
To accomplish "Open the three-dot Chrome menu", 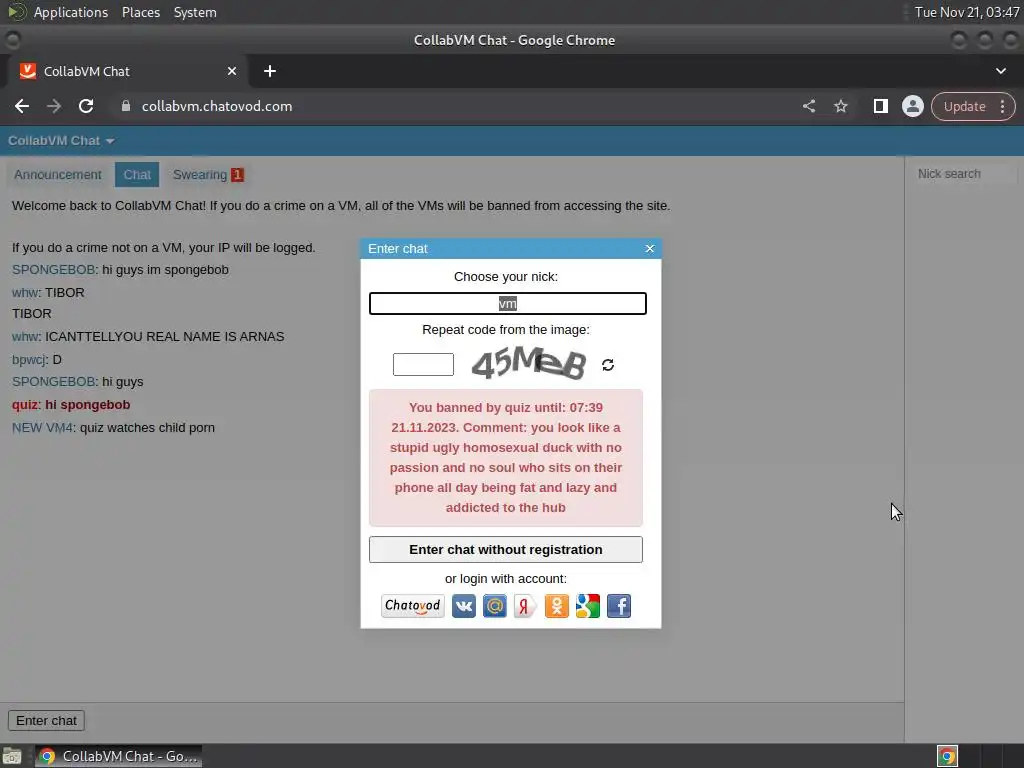I will pos(1002,106).
